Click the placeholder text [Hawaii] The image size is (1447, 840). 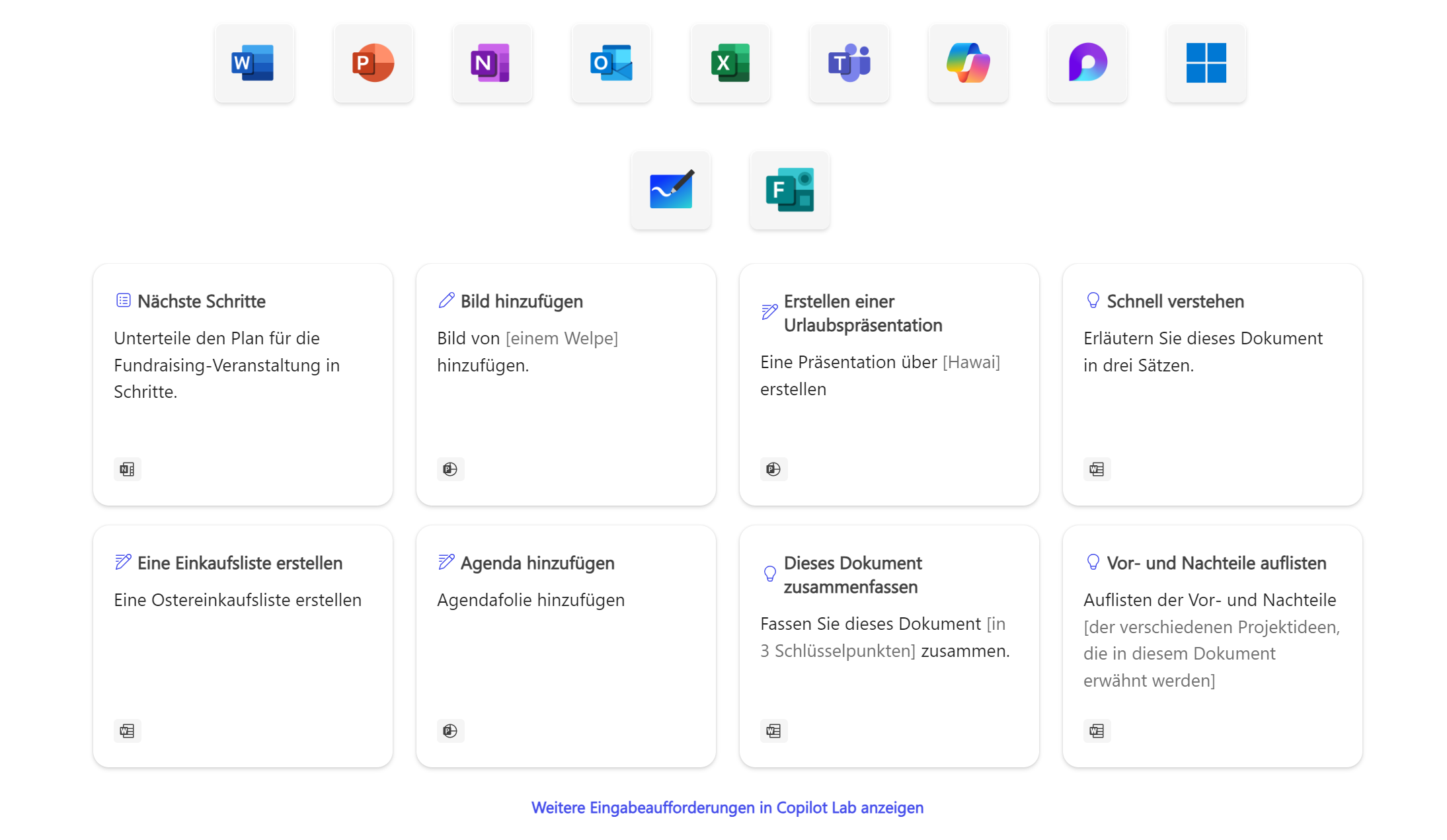point(971,362)
